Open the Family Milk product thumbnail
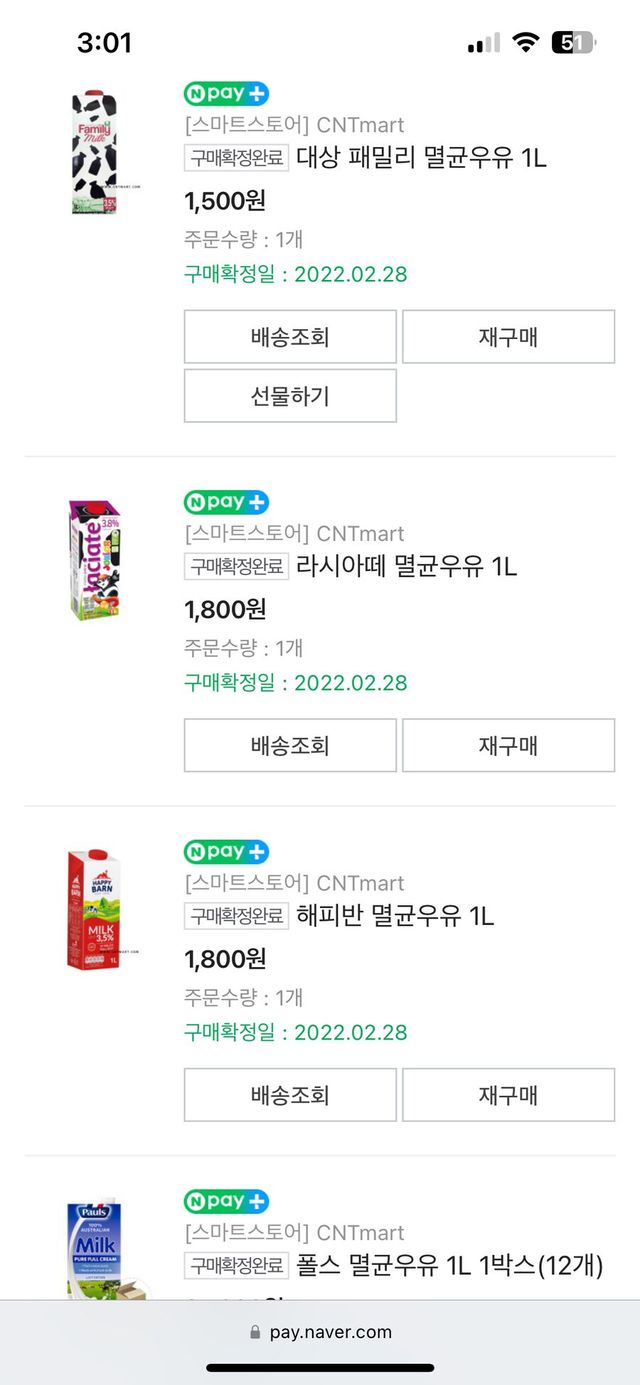Image resolution: width=640 pixels, height=1385 pixels. (x=94, y=152)
